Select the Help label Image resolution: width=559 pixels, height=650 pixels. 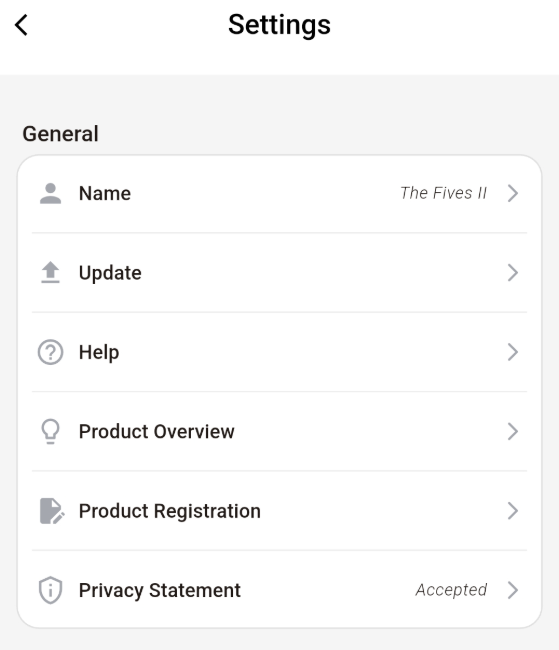pos(99,353)
